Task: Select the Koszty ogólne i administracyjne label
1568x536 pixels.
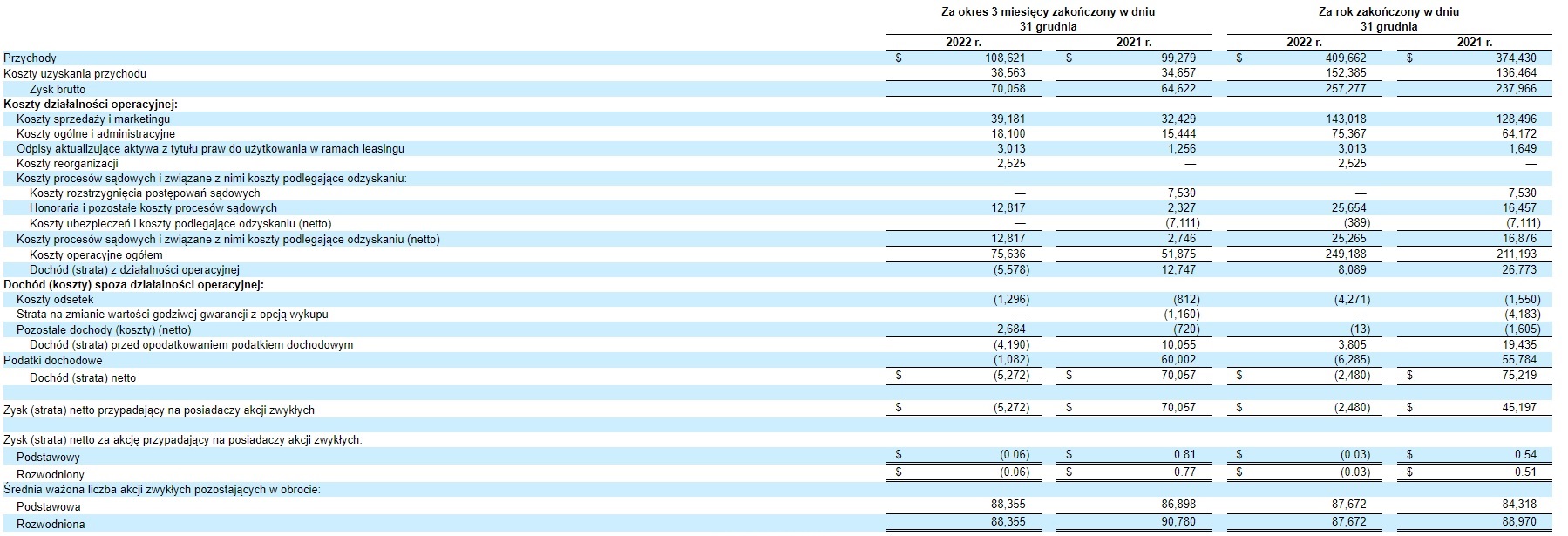Action: pyautogui.click(x=96, y=134)
